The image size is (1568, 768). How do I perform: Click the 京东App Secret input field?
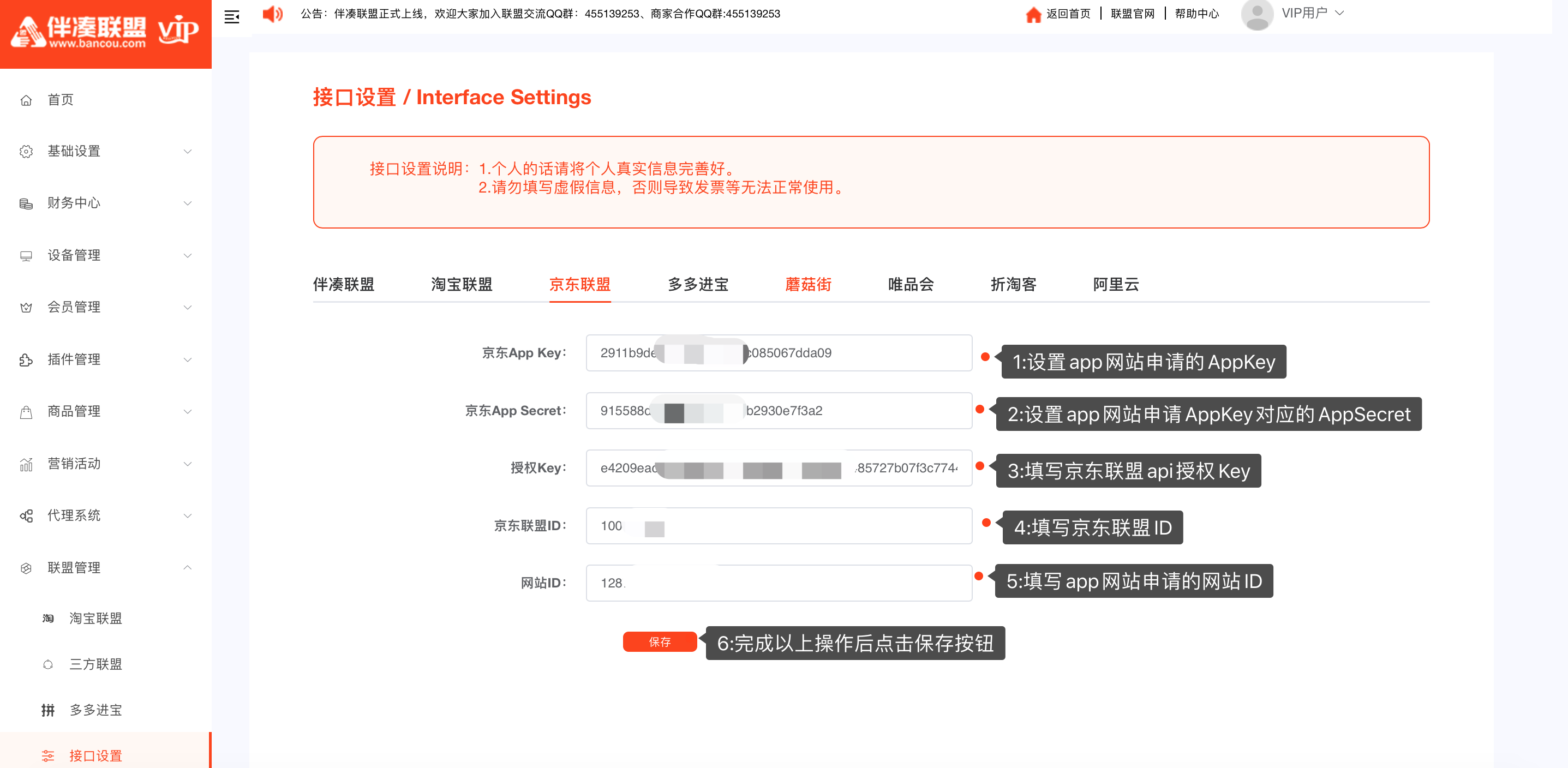coord(779,411)
